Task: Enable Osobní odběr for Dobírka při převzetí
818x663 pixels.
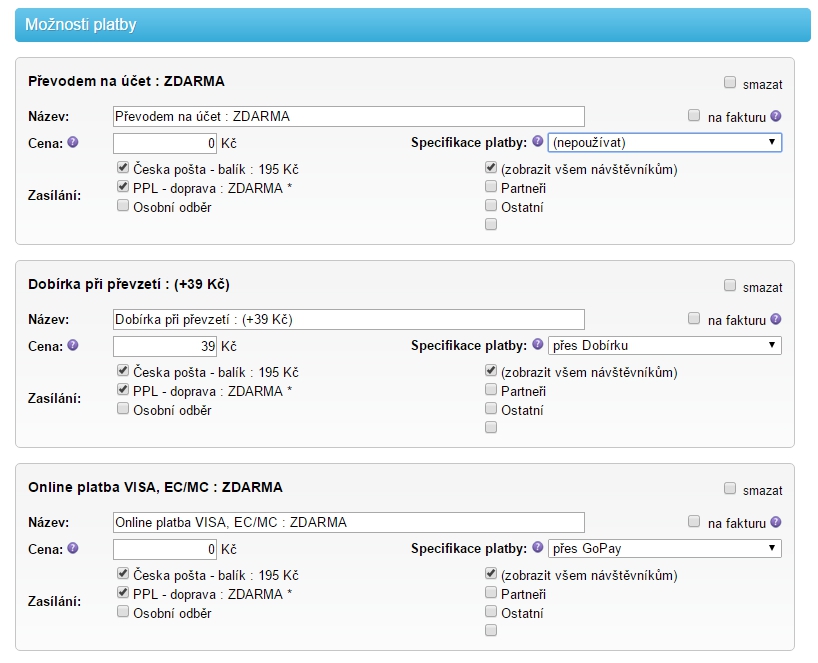Action: tap(123, 409)
